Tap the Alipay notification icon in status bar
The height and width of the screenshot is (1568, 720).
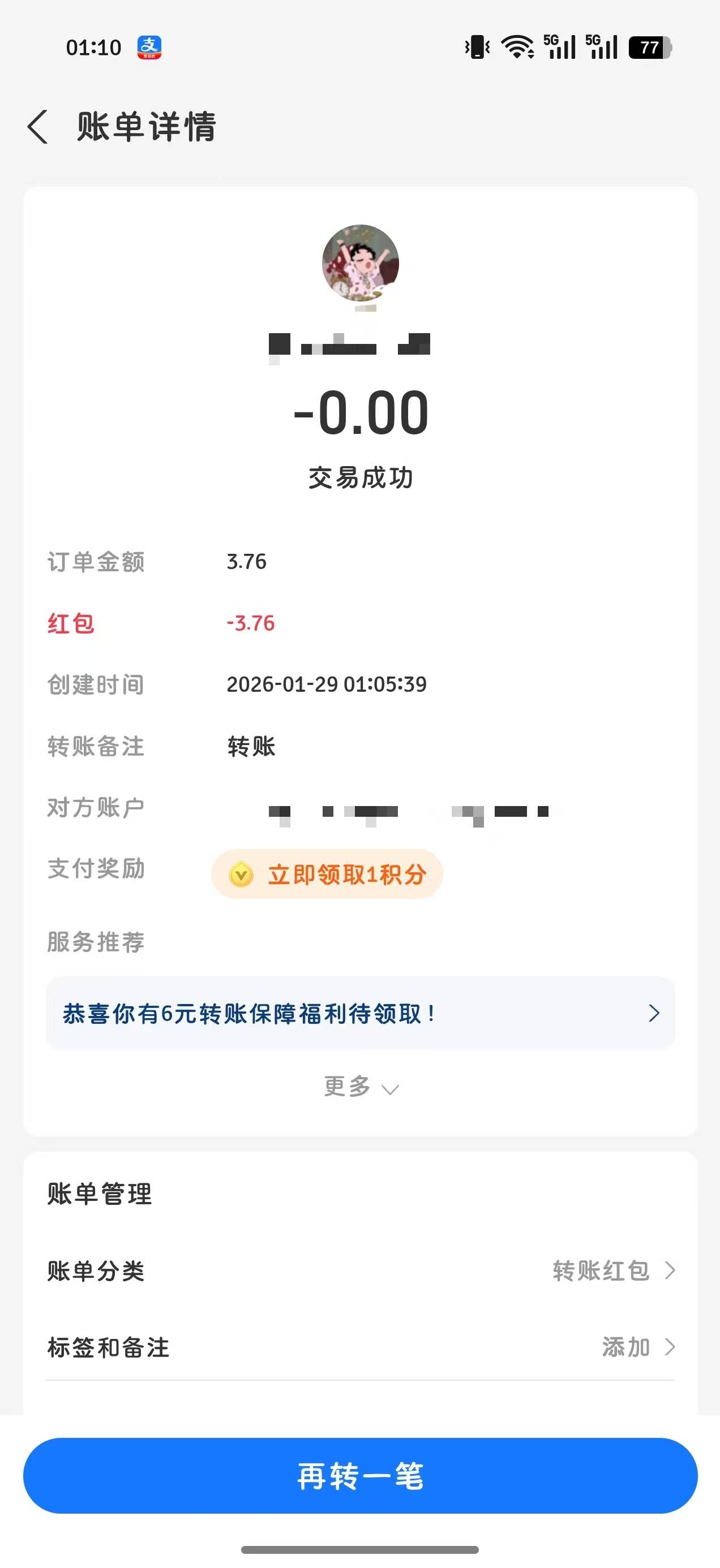(149, 48)
